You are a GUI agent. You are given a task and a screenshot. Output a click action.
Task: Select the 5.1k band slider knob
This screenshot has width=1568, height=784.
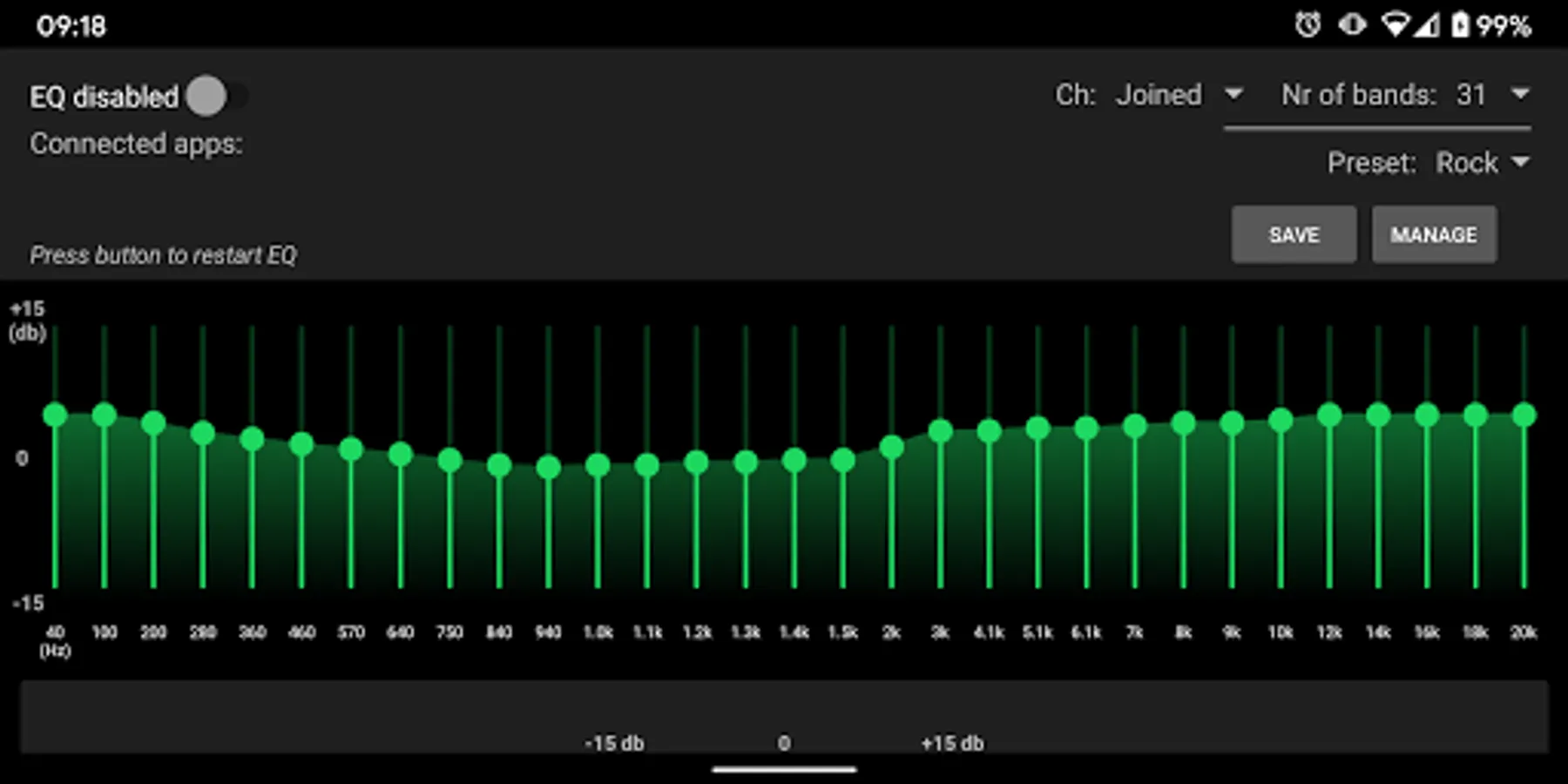click(x=1037, y=428)
